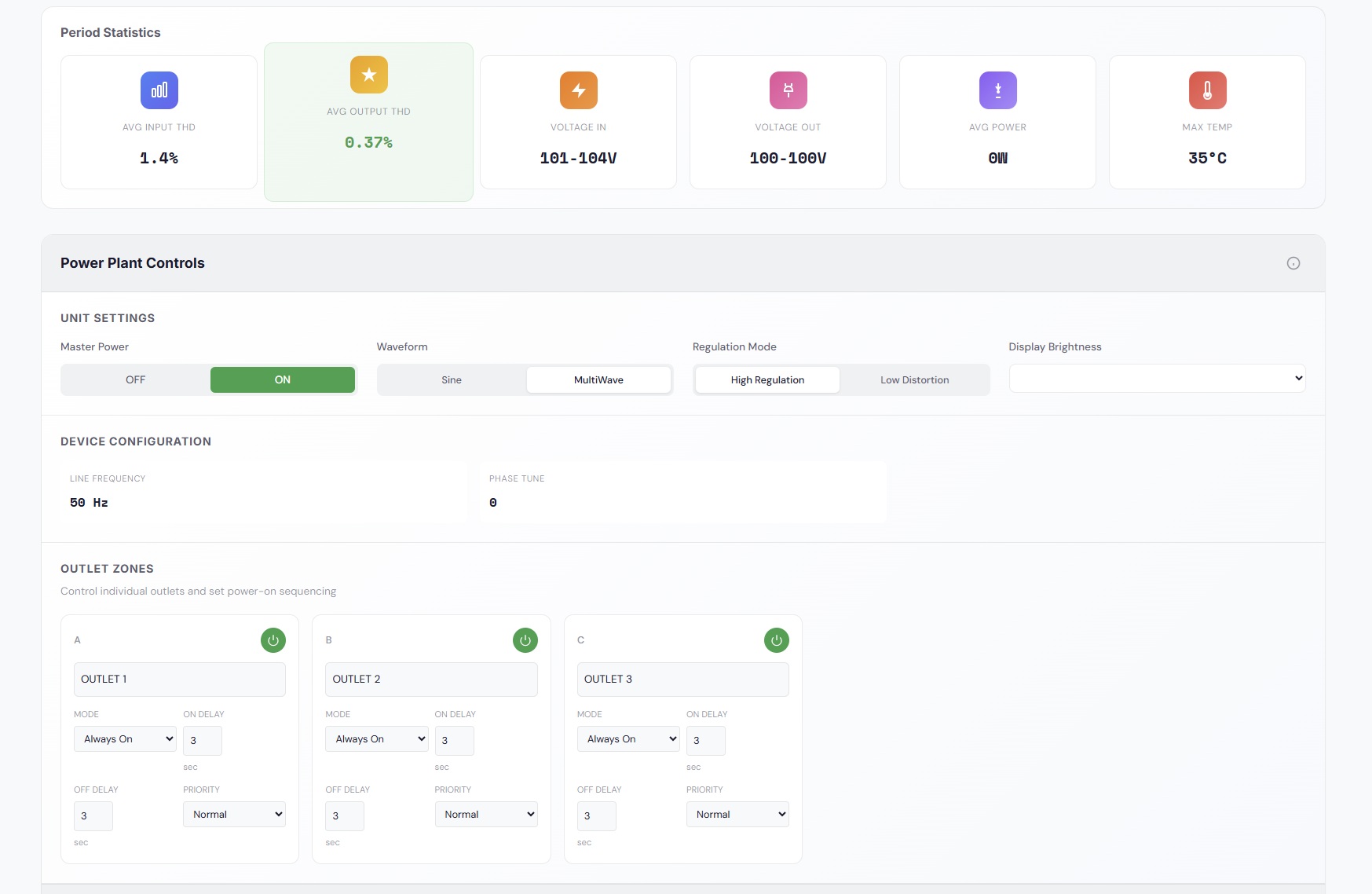
Task: Click the OUTLET 2 name field
Action: tap(431, 680)
